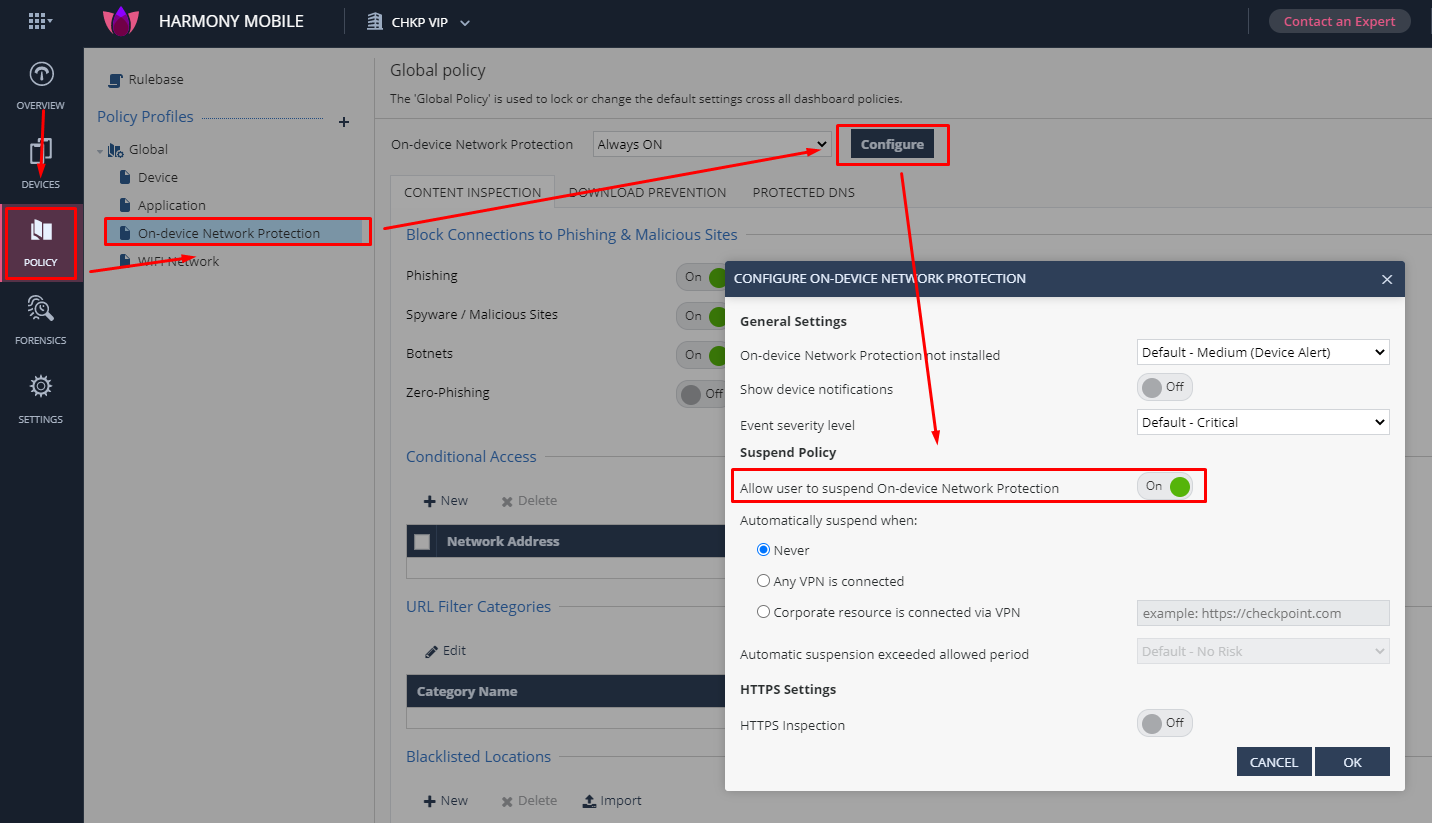Enable the Zero-Phishing switch
1432x823 pixels.
point(701,393)
